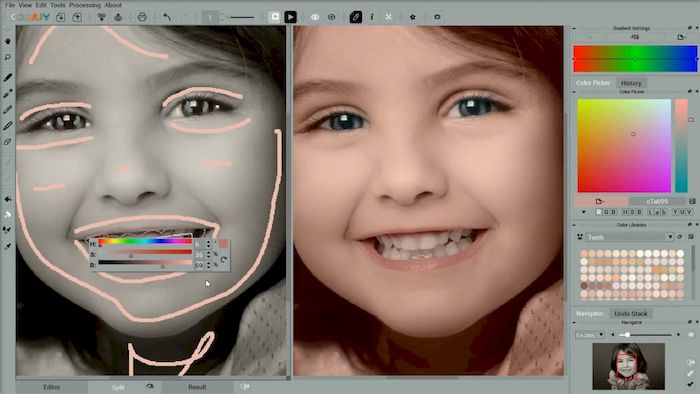Select the L channel button
The height and width of the screenshot is (394, 700).
650,212
